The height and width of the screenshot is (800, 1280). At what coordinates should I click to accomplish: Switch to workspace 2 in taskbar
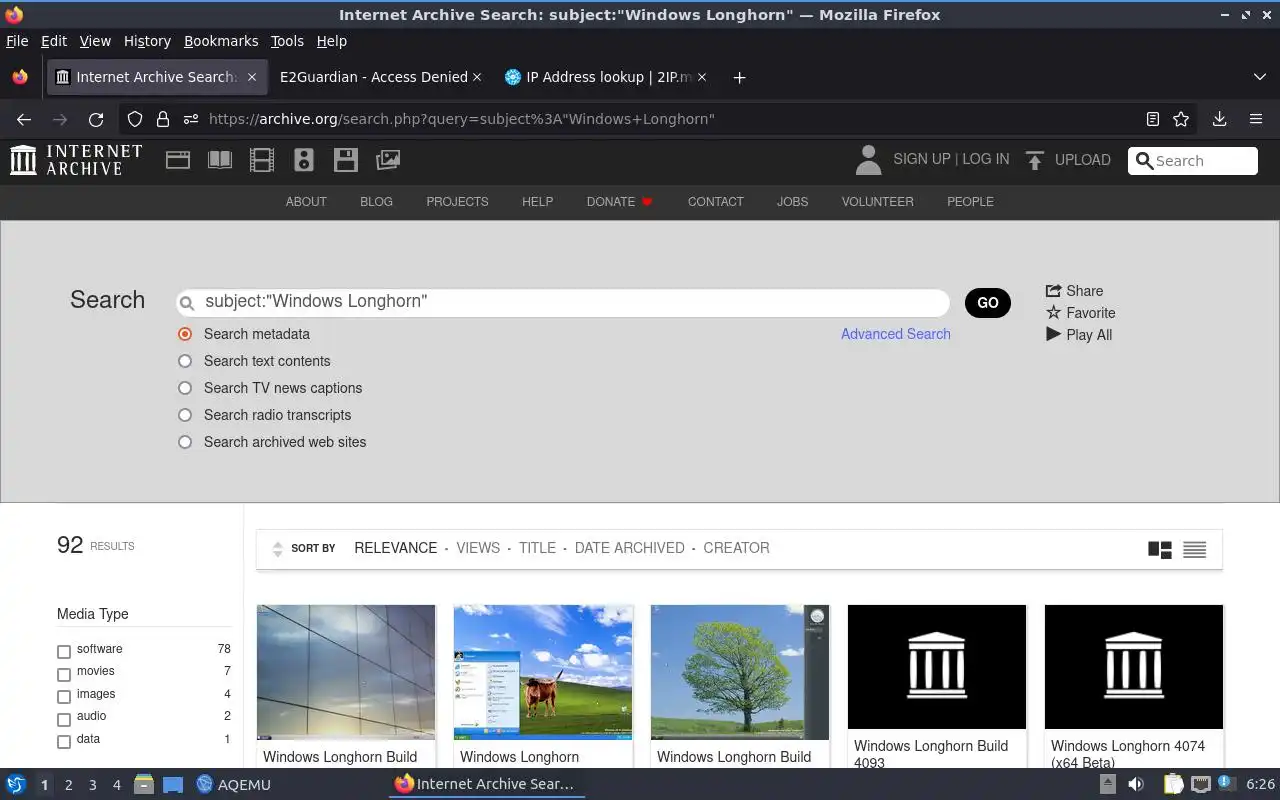[68, 785]
